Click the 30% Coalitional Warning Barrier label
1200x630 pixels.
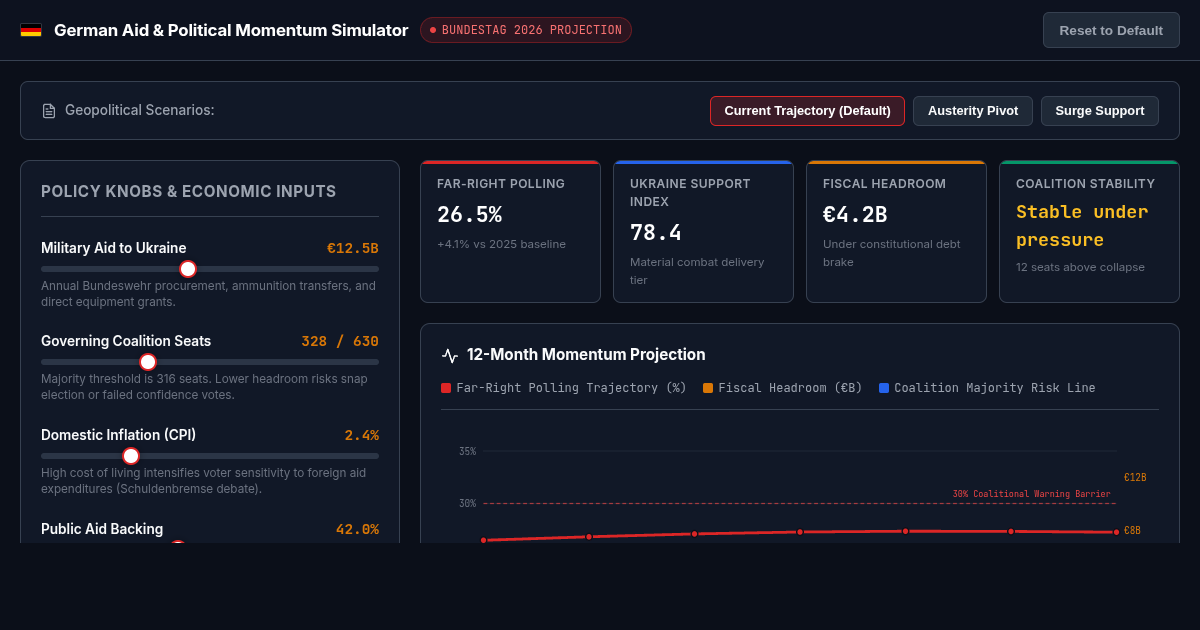click(x=1031, y=494)
